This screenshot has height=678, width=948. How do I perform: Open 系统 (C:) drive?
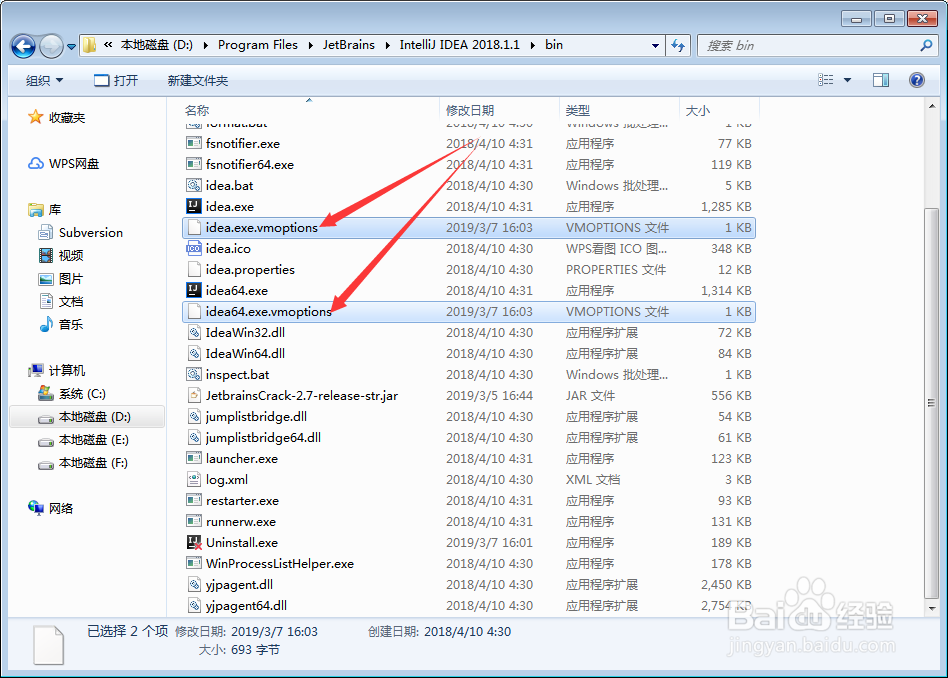[71, 394]
